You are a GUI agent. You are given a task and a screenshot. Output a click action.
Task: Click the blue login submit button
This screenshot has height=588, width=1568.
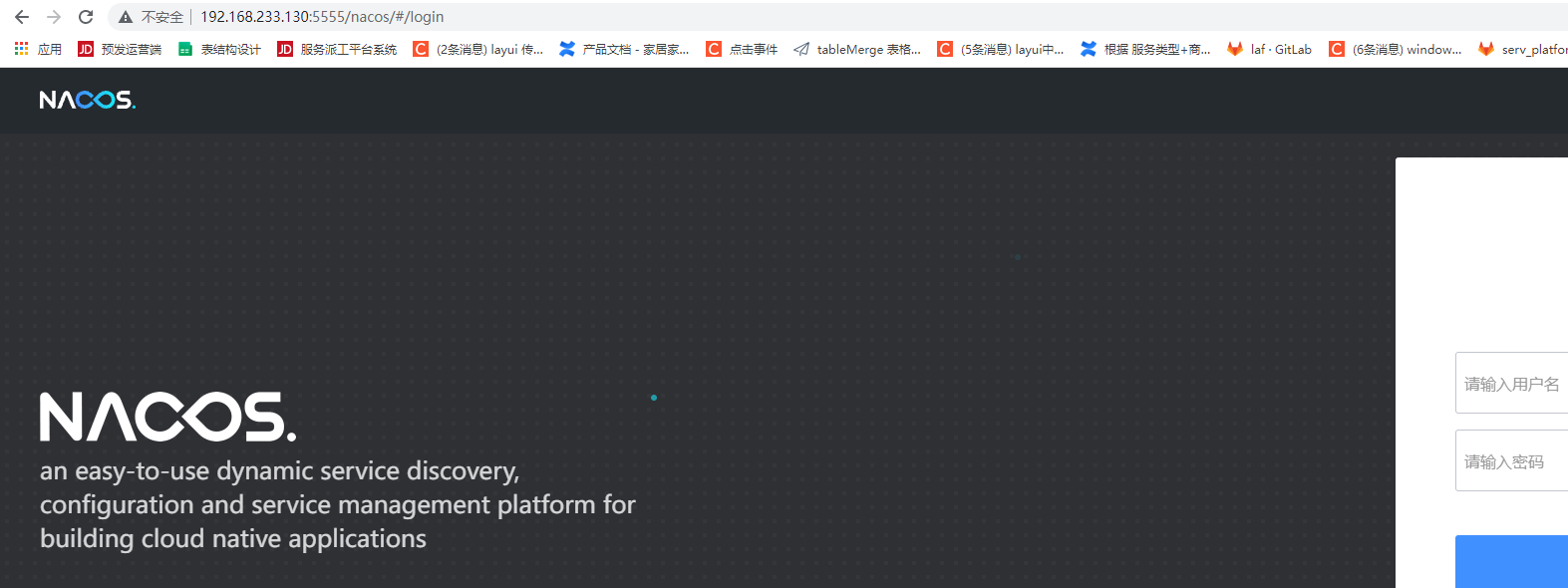pos(1511,561)
